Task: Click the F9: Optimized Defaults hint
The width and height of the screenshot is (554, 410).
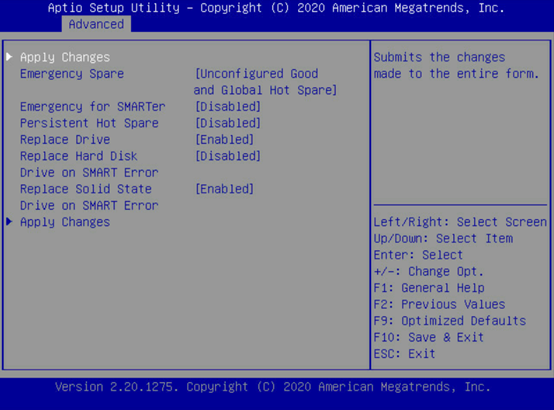Action: pos(450,321)
